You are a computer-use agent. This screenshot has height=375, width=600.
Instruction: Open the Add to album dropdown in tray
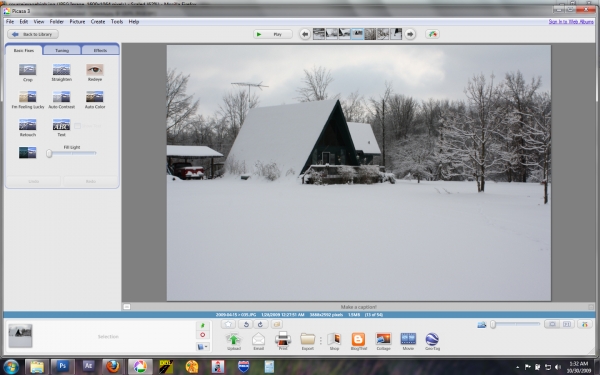click(203, 347)
